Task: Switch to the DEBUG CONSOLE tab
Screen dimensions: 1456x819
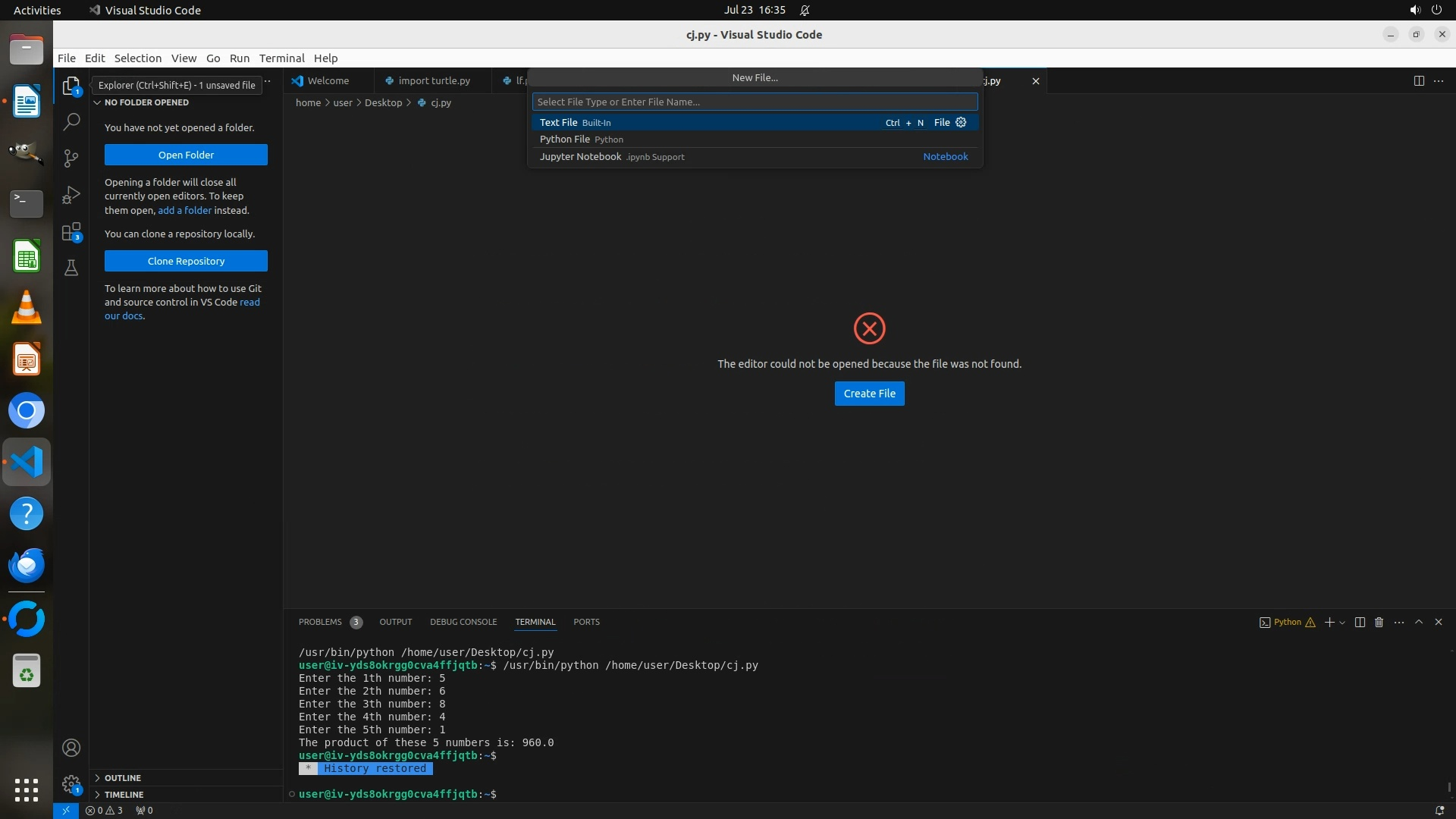Action: click(463, 622)
